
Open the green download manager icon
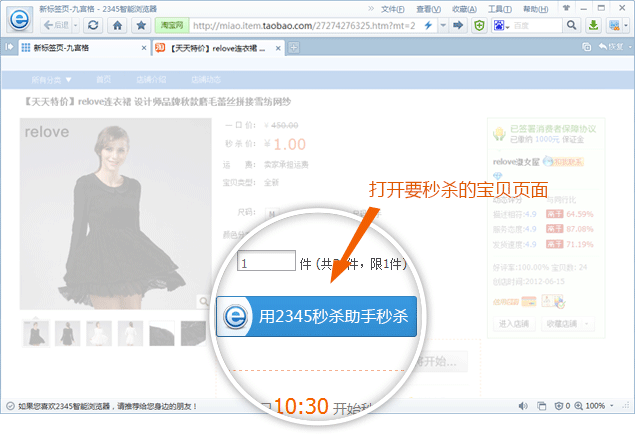(x=593, y=26)
